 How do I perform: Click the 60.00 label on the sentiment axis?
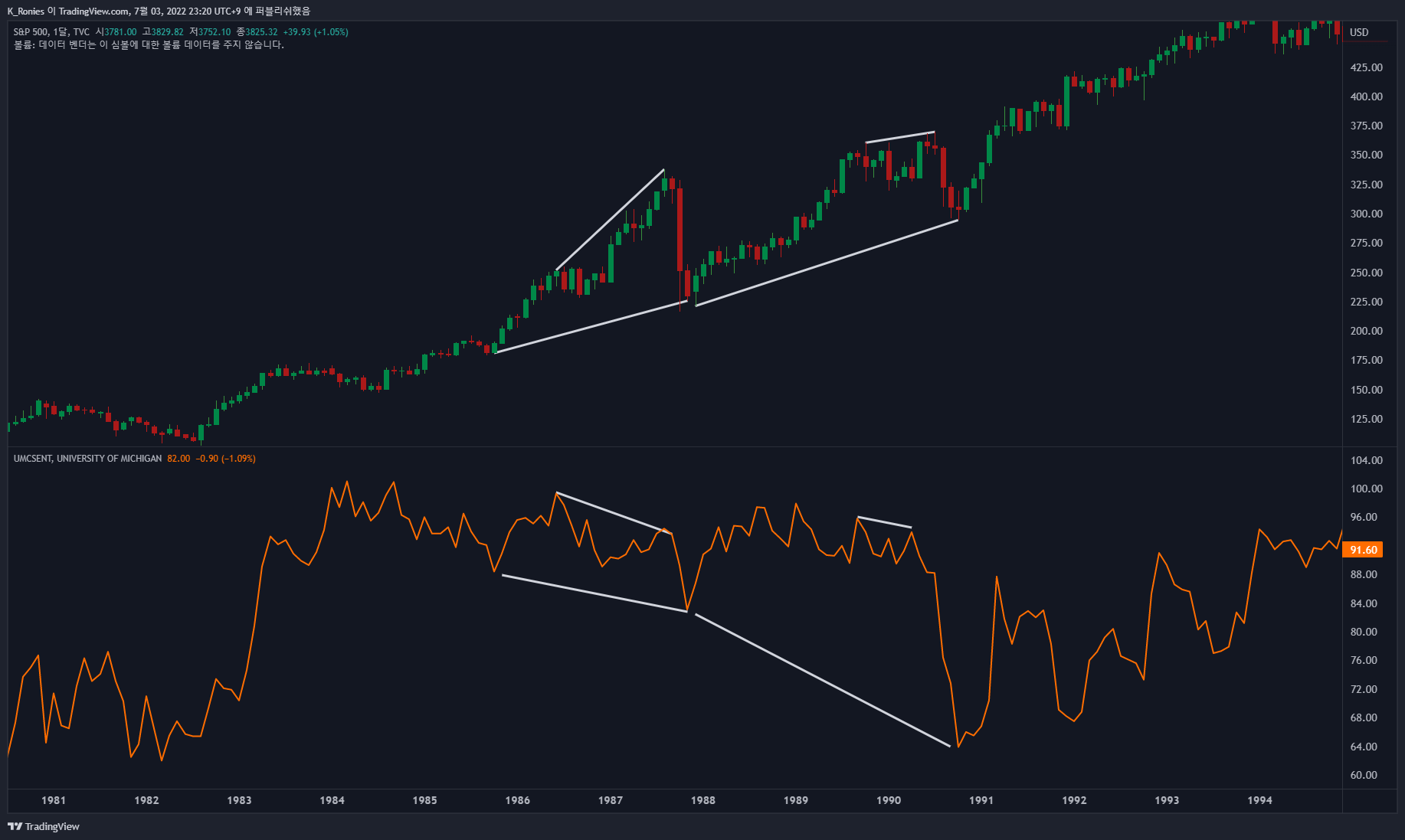tap(1364, 775)
